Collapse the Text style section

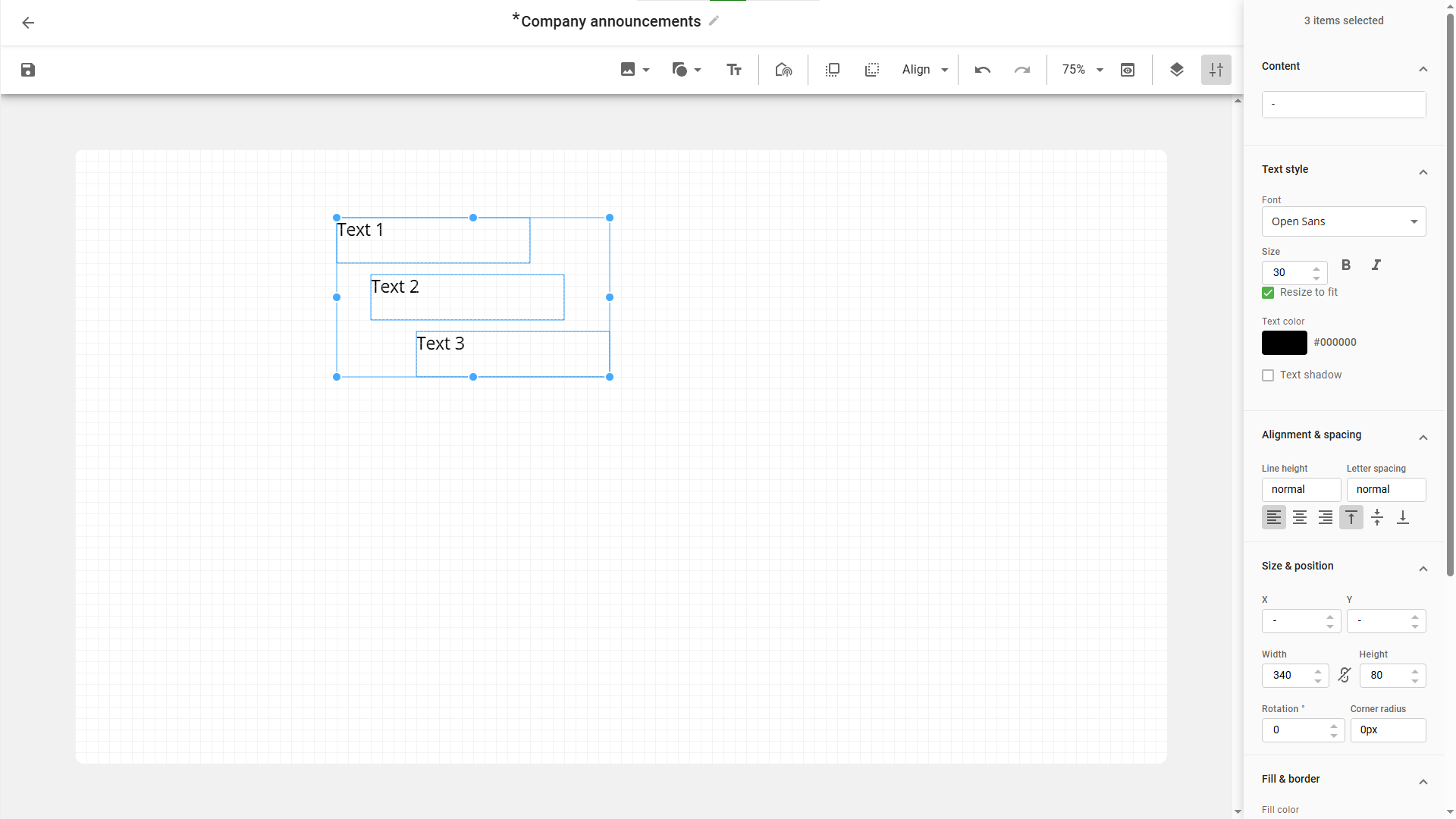1423,172
